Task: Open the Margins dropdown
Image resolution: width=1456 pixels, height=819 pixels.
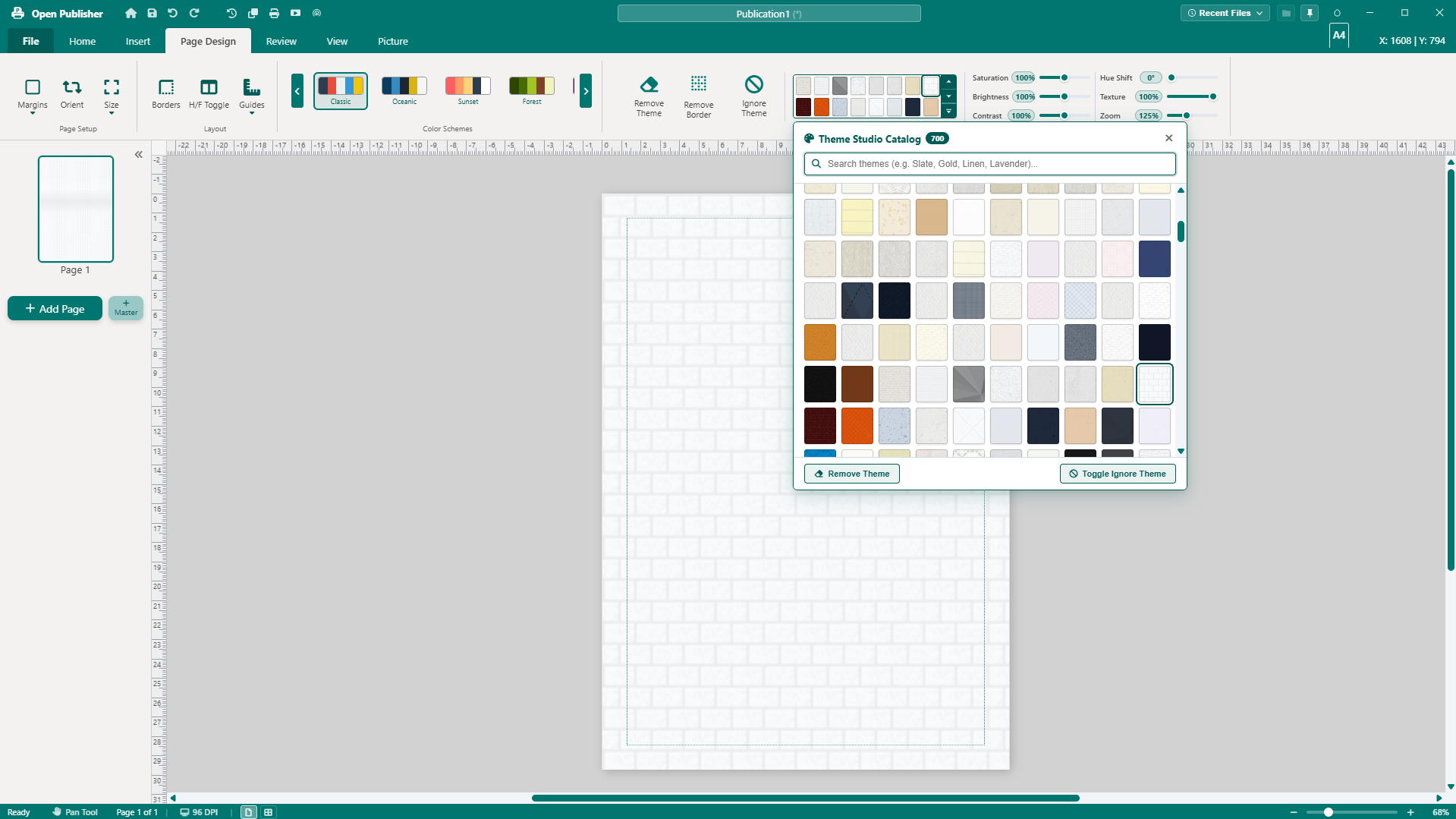Action: [x=33, y=96]
